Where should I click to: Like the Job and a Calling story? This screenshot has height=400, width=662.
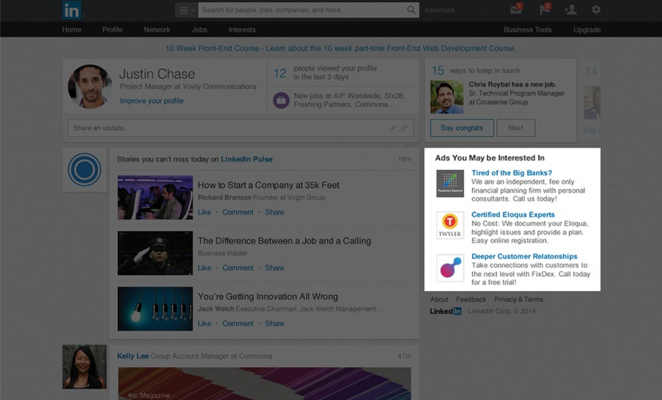pos(204,268)
